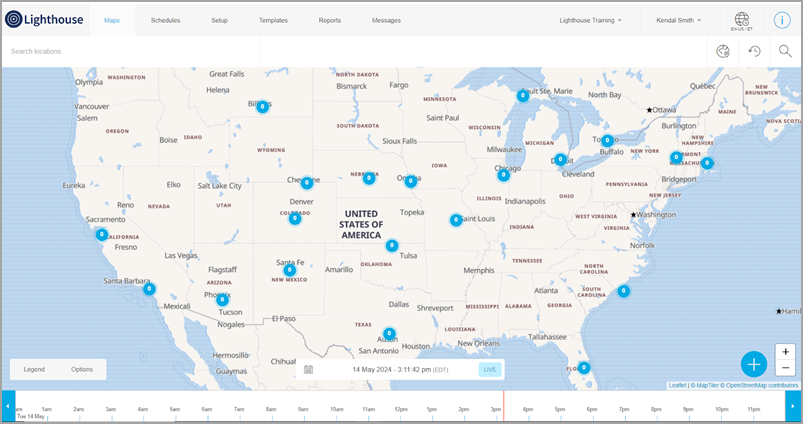Click the Legend button
Screen dimensions: 803x424
point(34,369)
